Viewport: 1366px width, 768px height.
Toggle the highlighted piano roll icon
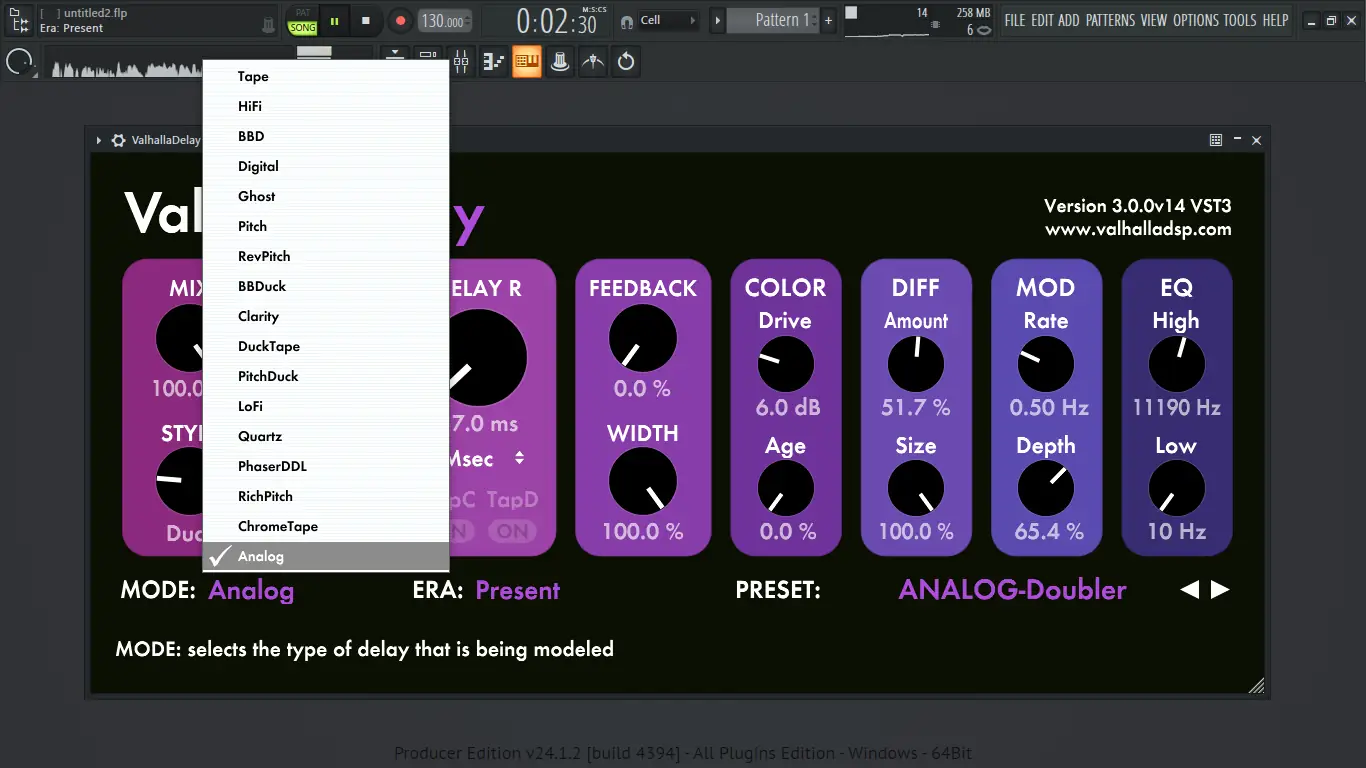click(x=527, y=62)
